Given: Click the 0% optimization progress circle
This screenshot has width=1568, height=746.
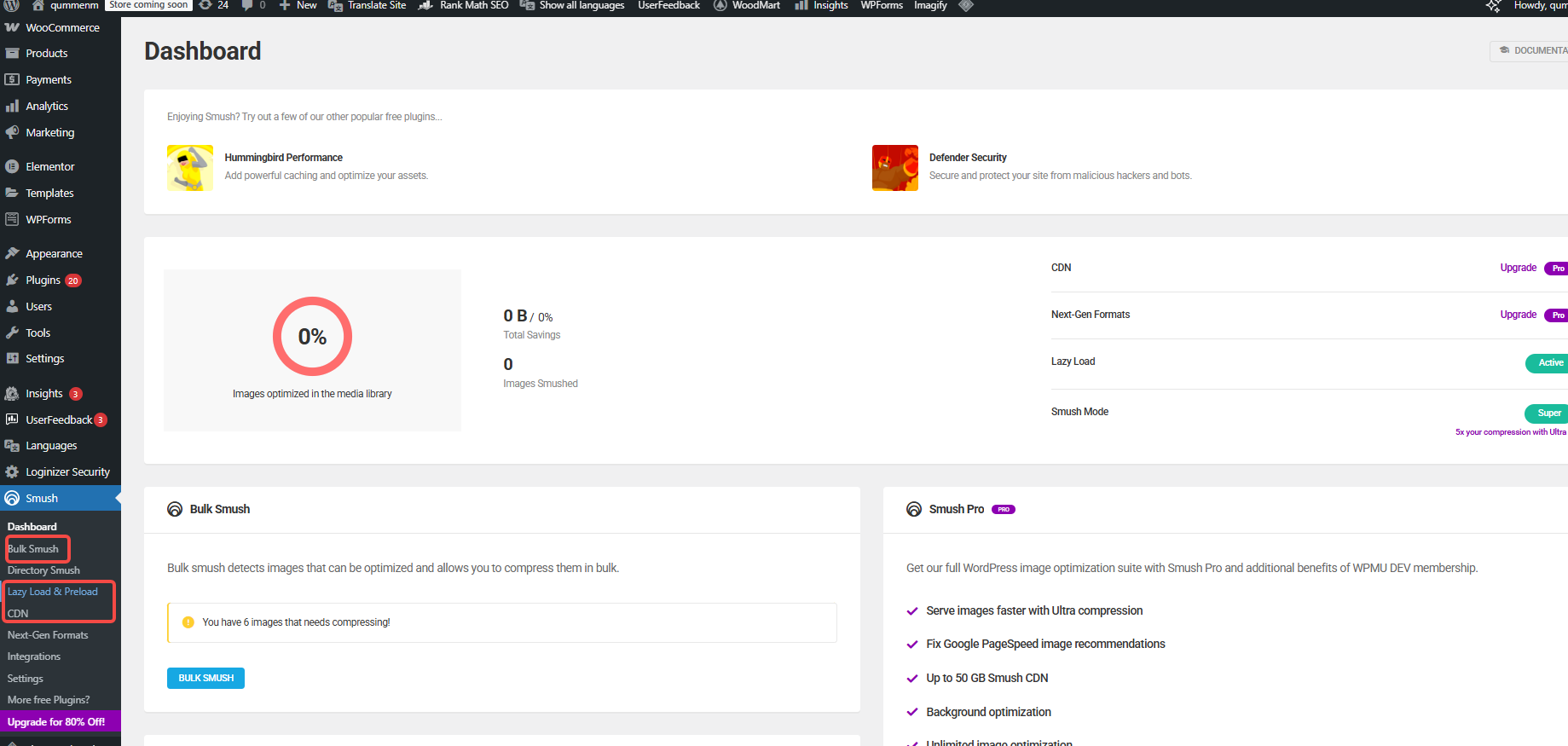Looking at the screenshot, I should [312, 337].
